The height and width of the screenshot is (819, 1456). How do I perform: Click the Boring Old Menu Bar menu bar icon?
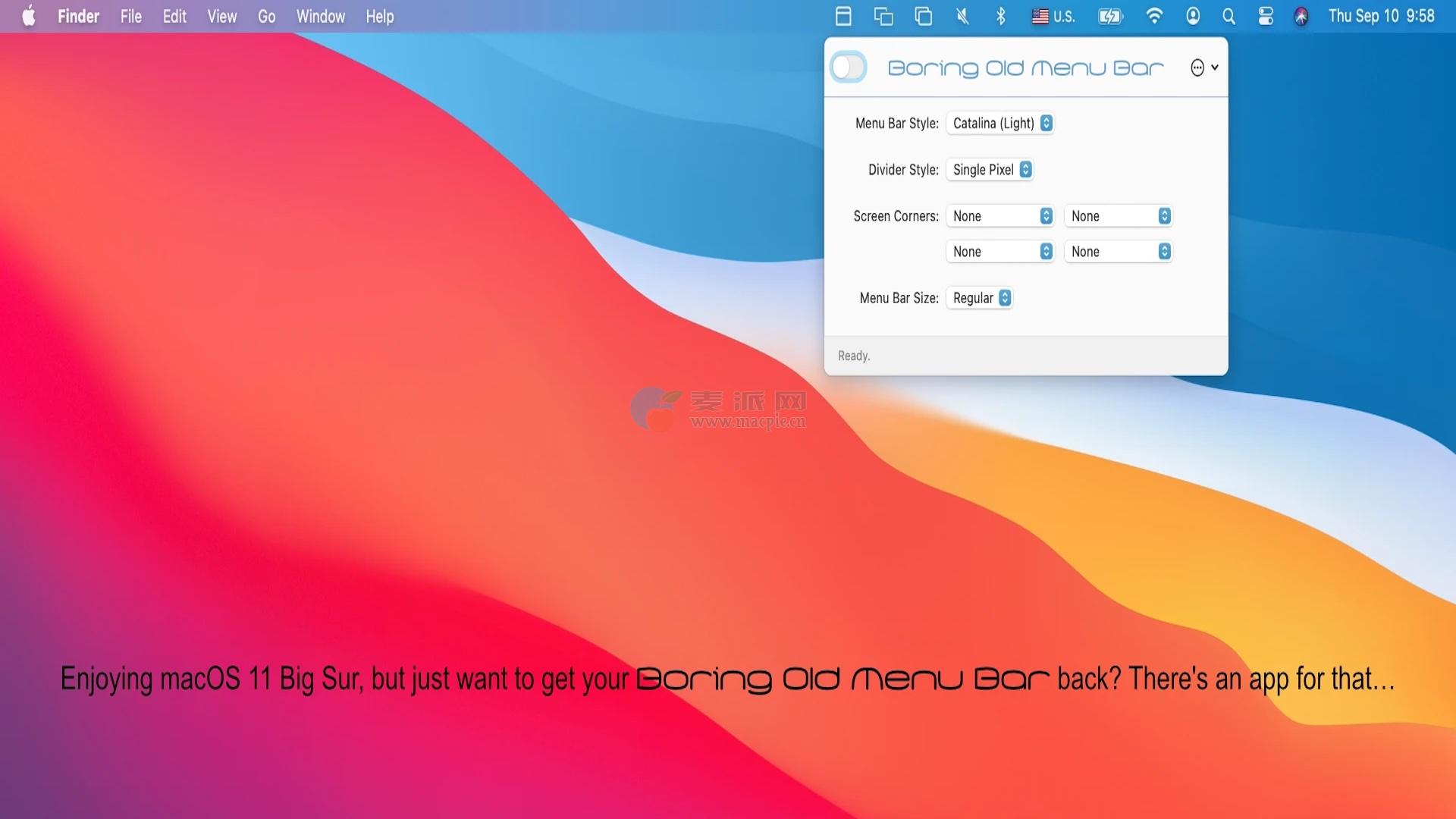[x=843, y=16]
